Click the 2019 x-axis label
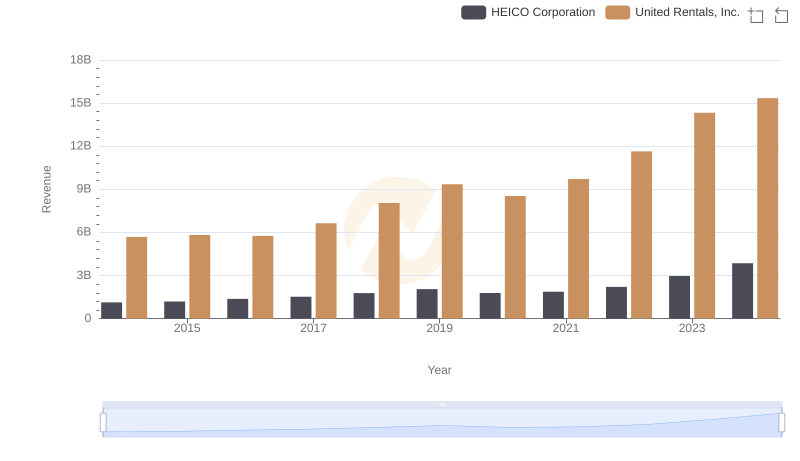 click(439, 328)
